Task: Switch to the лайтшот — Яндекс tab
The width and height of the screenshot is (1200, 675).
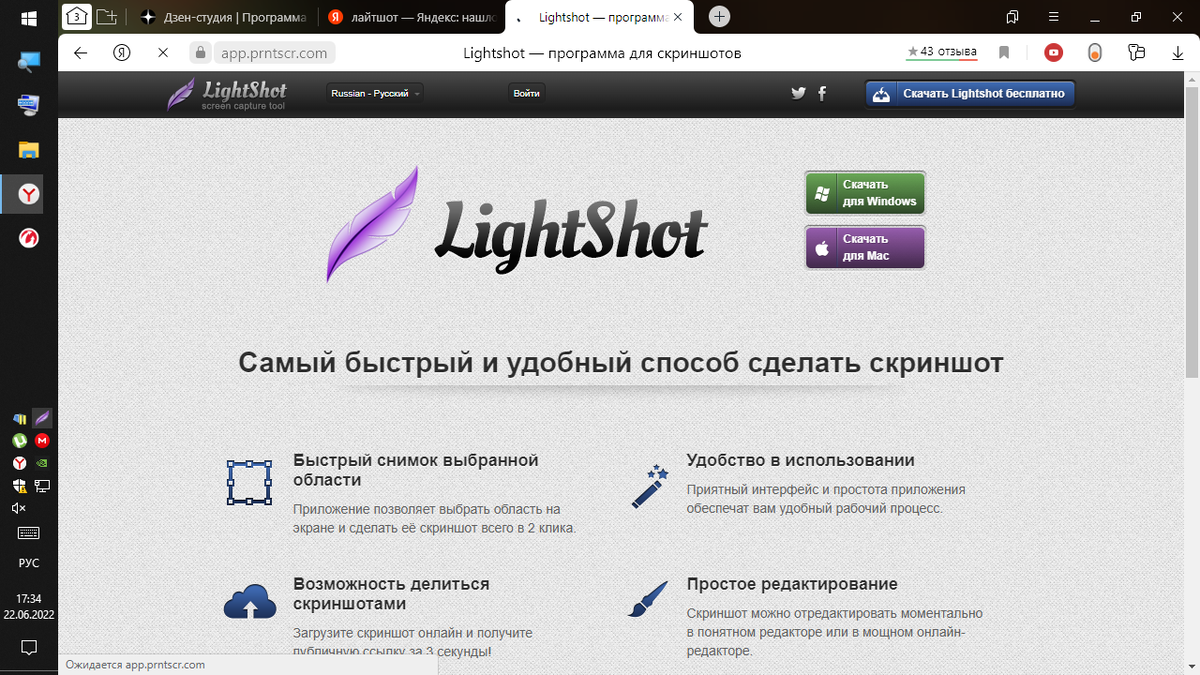Action: tap(412, 17)
